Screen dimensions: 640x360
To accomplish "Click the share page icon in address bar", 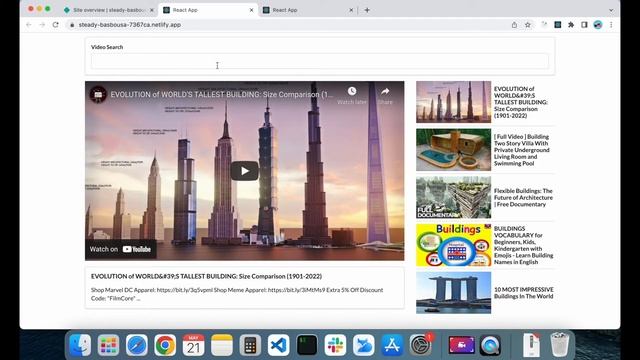I will click(x=514, y=25).
